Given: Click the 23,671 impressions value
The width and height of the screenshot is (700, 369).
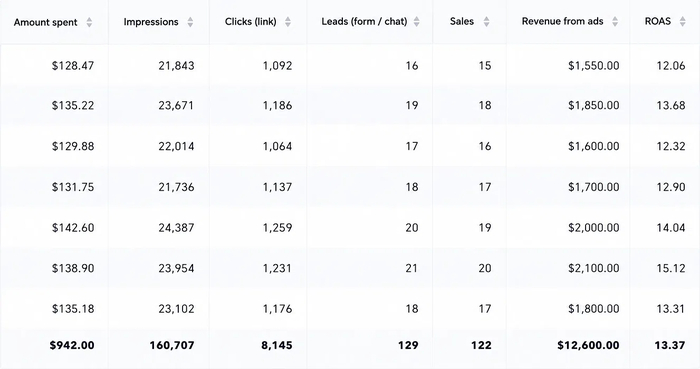Looking at the screenshot, I should click(x=176, y=106).
